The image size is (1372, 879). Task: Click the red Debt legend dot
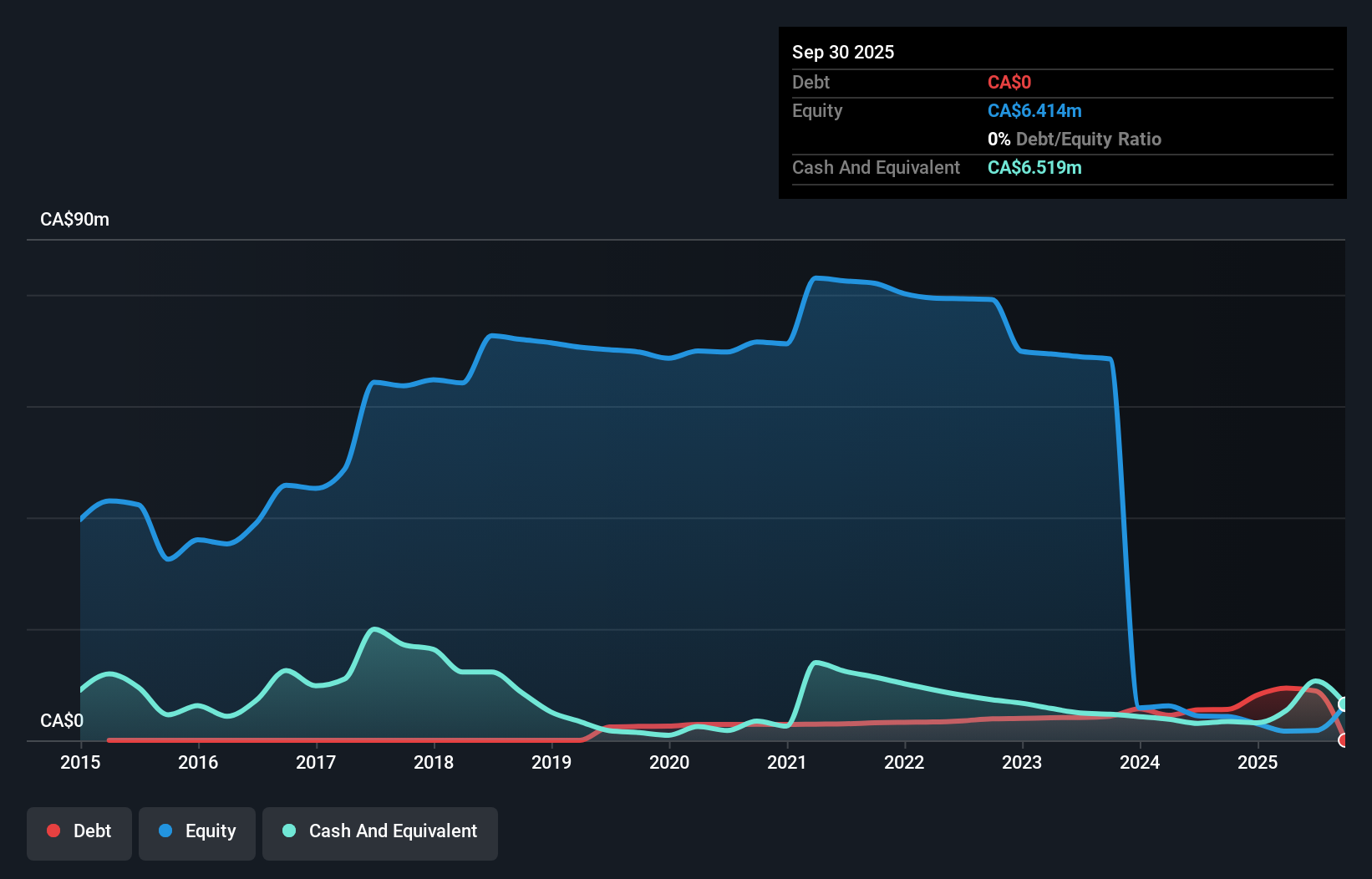(53, 831)
